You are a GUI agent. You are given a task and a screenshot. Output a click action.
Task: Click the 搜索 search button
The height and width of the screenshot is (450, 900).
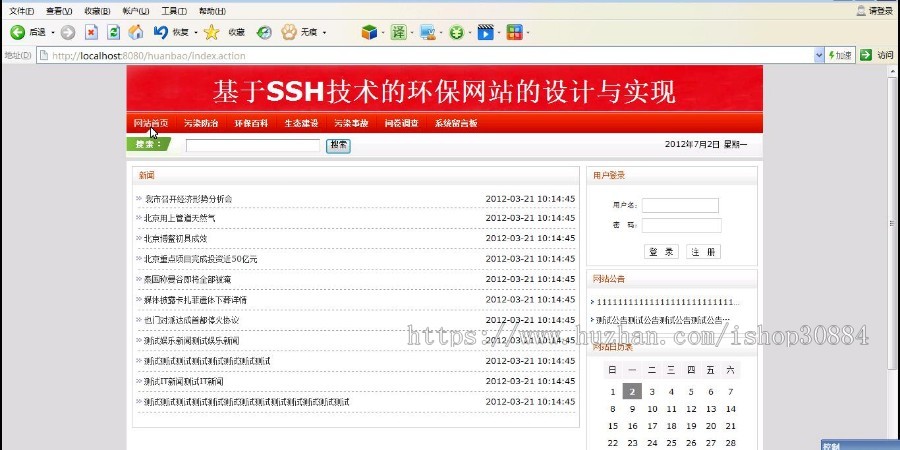[339, 146]
